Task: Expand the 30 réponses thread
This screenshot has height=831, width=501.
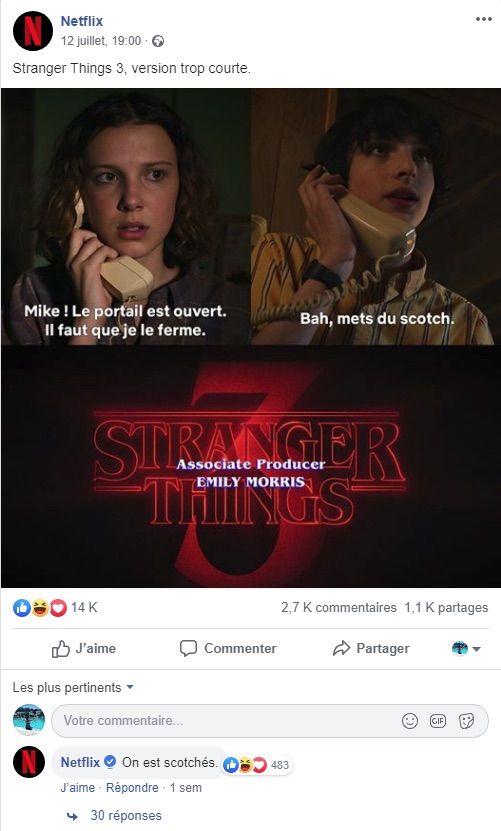Action: pyautogui.click(x=126, y=815)
